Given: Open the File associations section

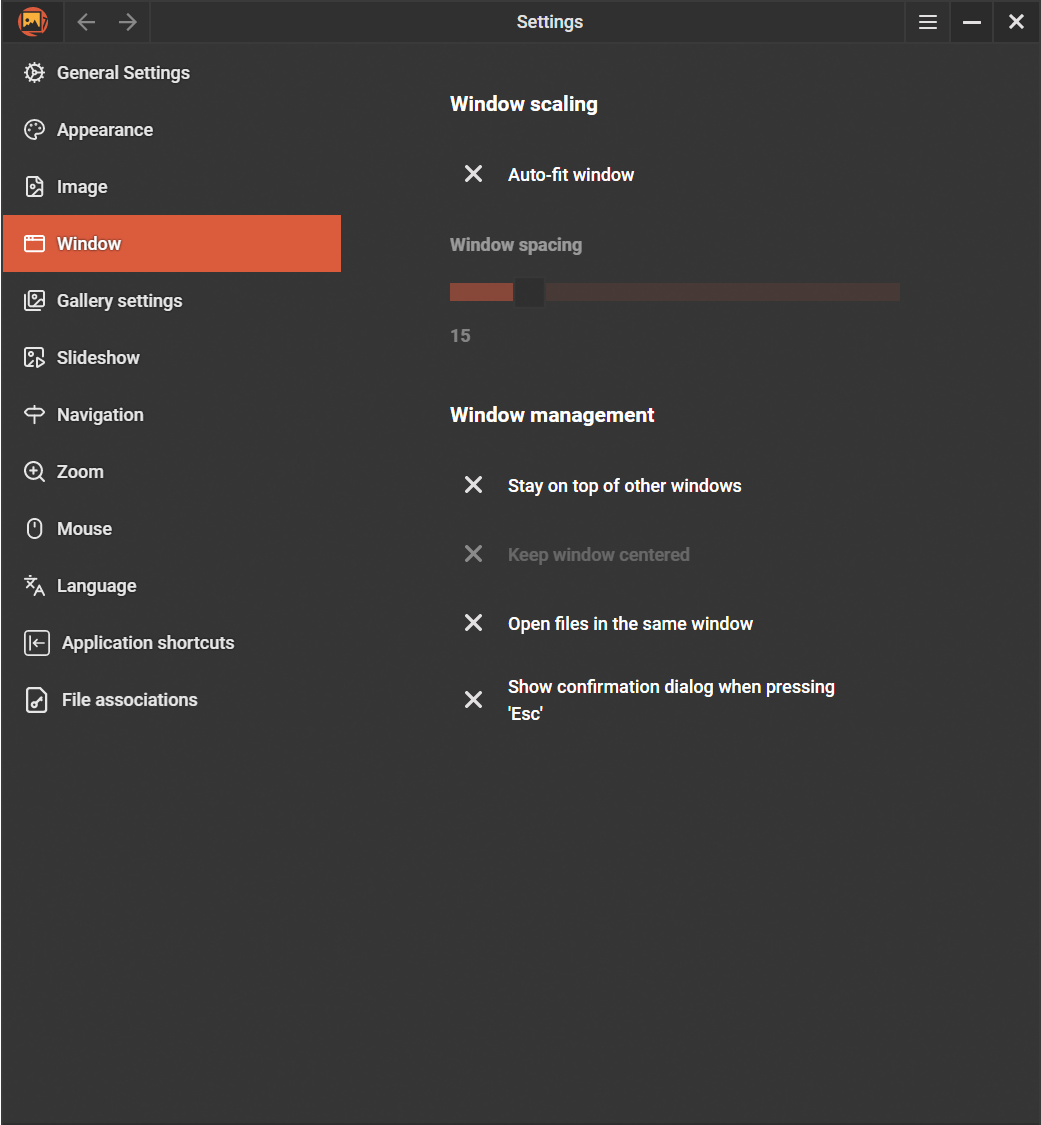Looking at the screenshot, I should (129, 700).
